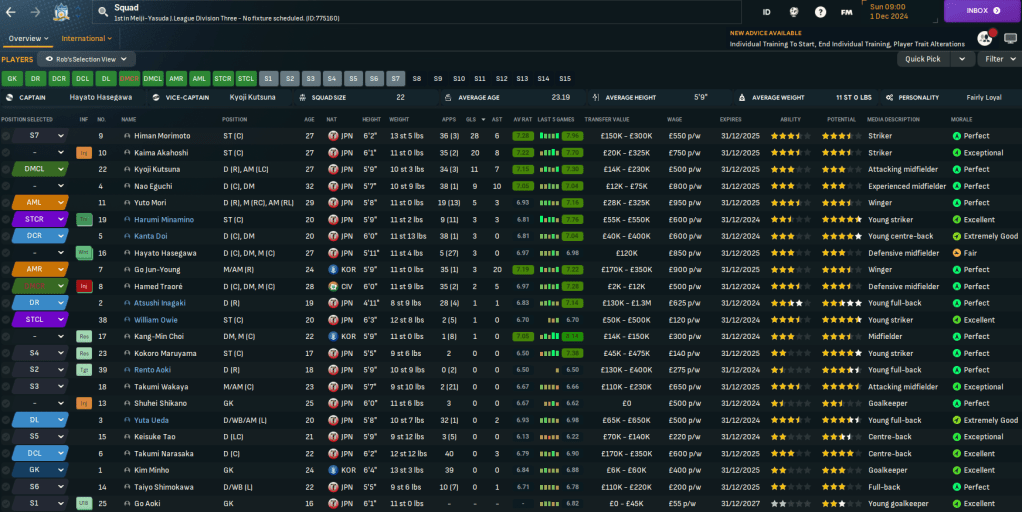The width and height of the screenshot is (1022, 512).
Task: Click the search magnifier icon
Action: tap(103, 12)
